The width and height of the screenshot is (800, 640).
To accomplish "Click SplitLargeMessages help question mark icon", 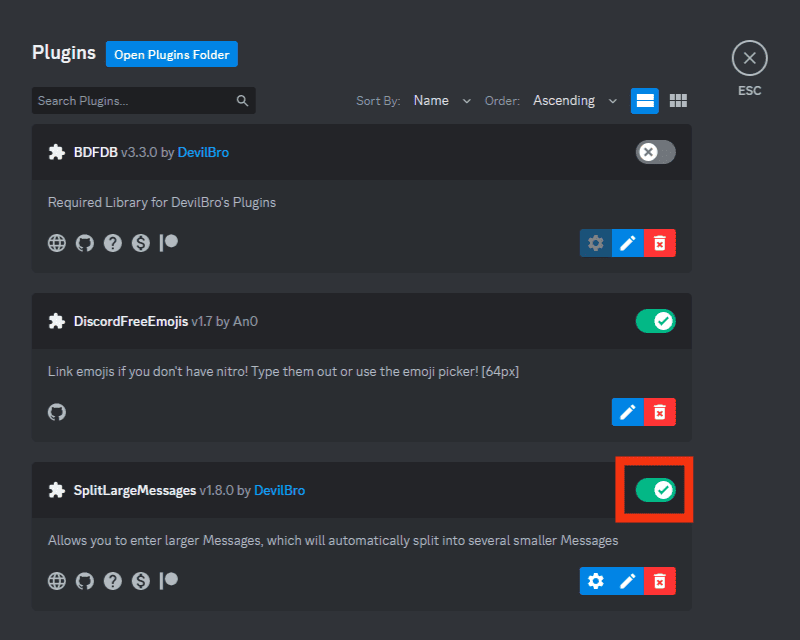I will 113,581.
